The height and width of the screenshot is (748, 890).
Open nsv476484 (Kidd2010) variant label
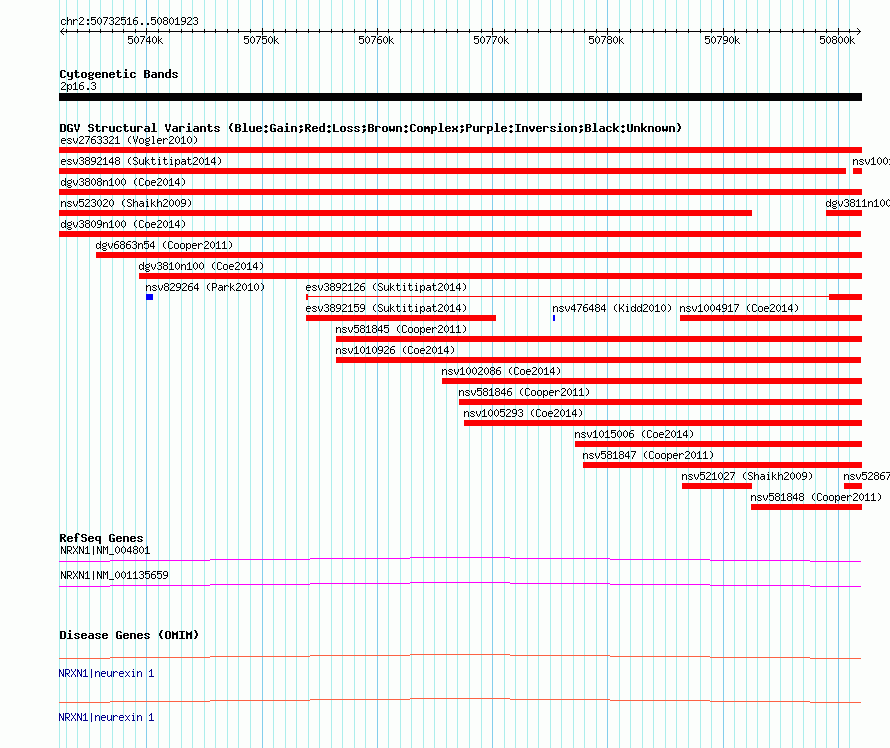click(x=611, y=308)
